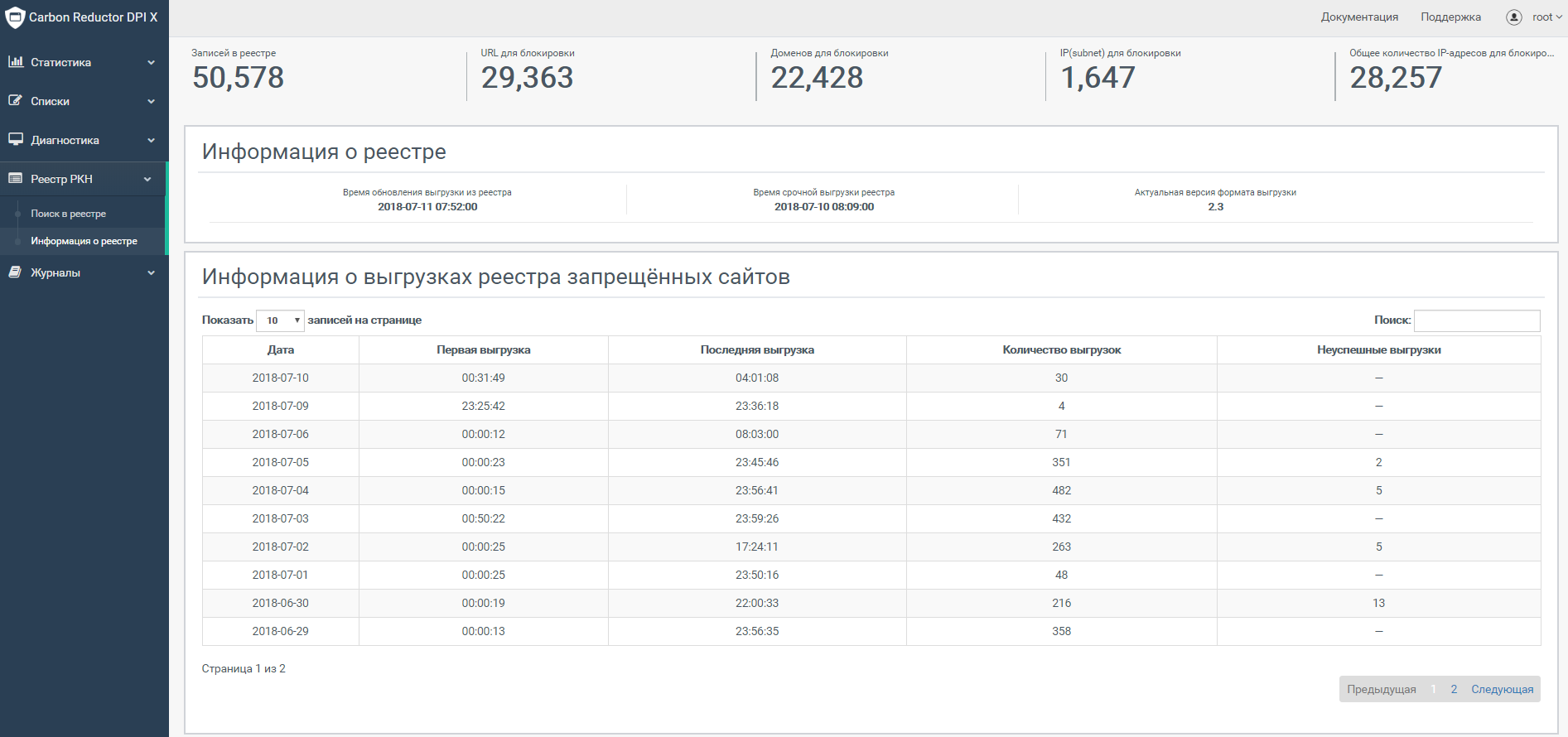This screenshot has width=1568, height=737.
Task: Collapse the Реестр РКН menu chevron
Action: coord(147,179)
